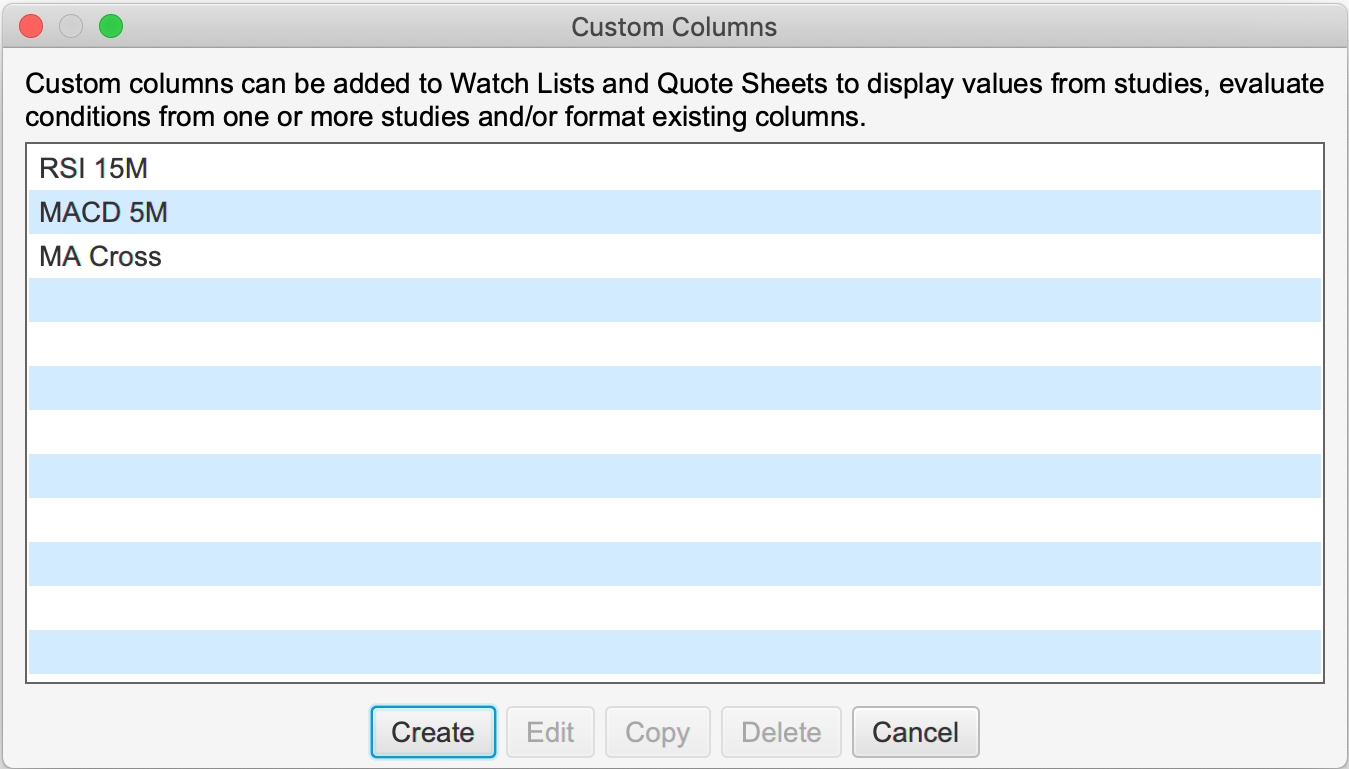Viewport: 1349px width, 769px height.
Task: Select the MA Cross entry
Action: 675,256
